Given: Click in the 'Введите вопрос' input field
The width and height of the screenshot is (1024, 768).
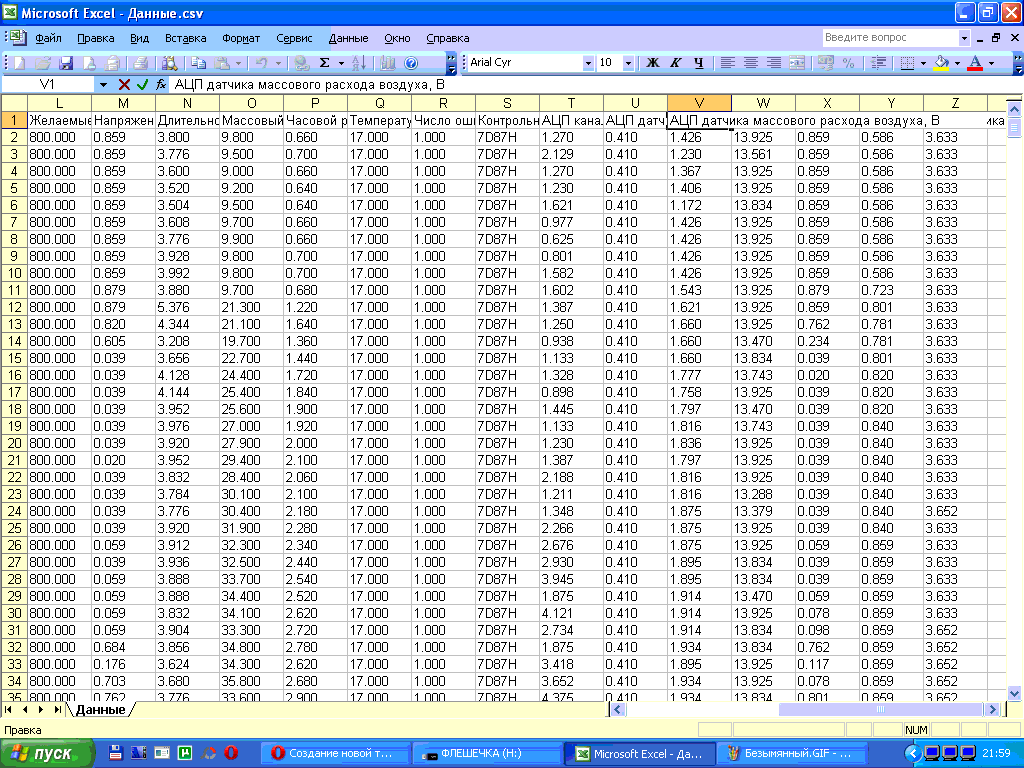Looking at the screenshot, I should click(x=890, y=38).
